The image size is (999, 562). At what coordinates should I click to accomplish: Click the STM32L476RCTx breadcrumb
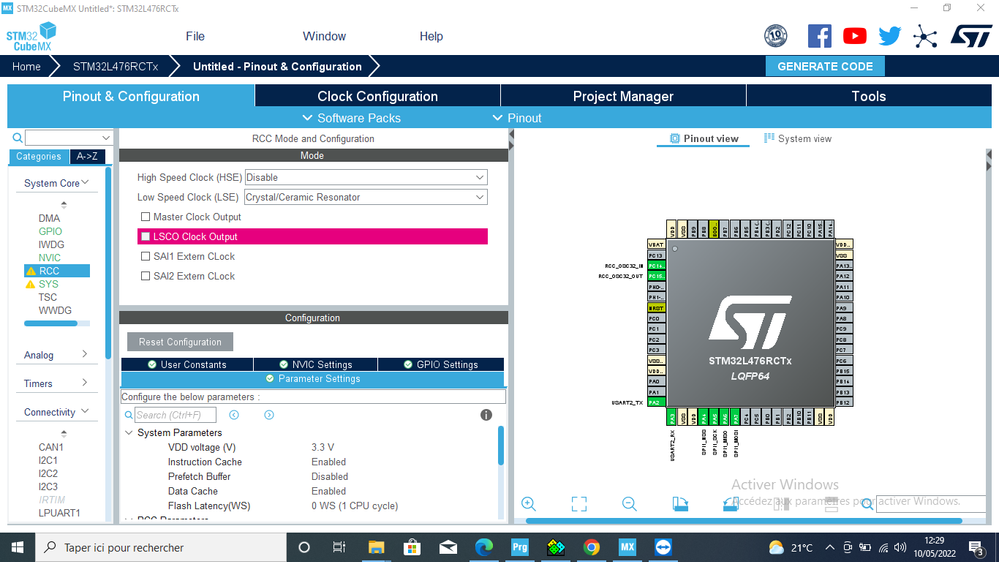coord(115,66)
